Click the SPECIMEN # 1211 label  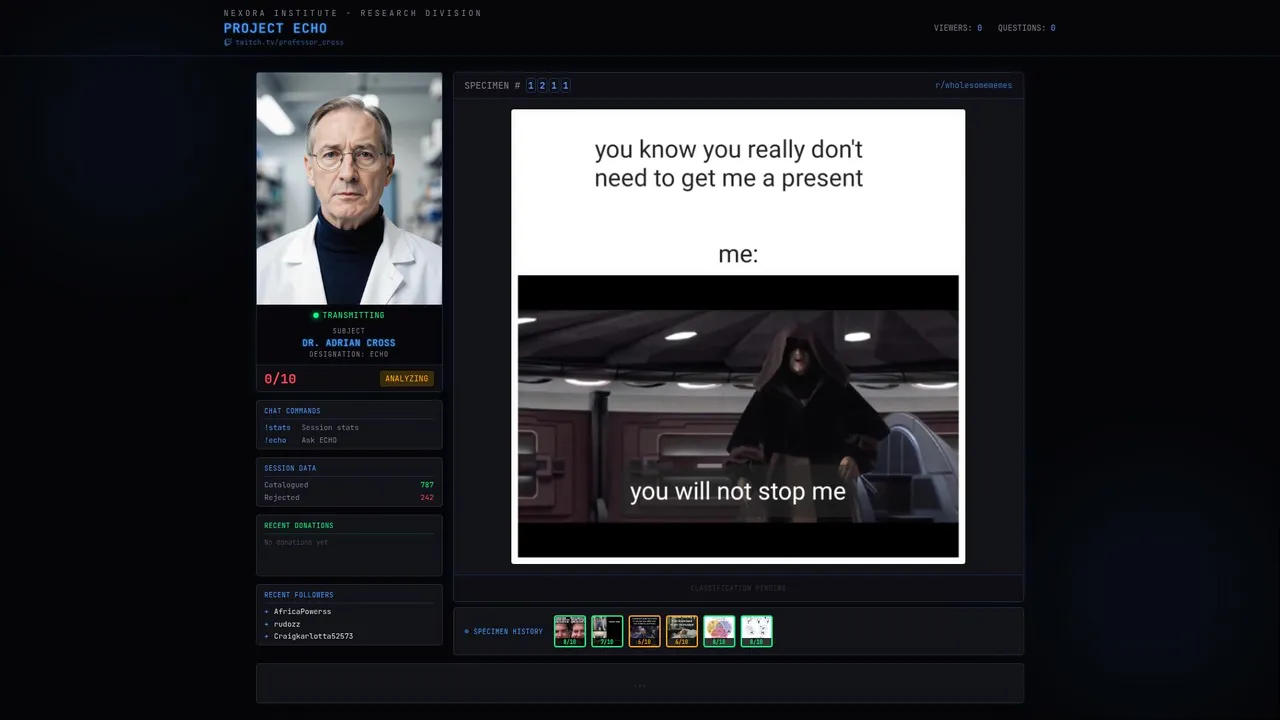point(517,86)
